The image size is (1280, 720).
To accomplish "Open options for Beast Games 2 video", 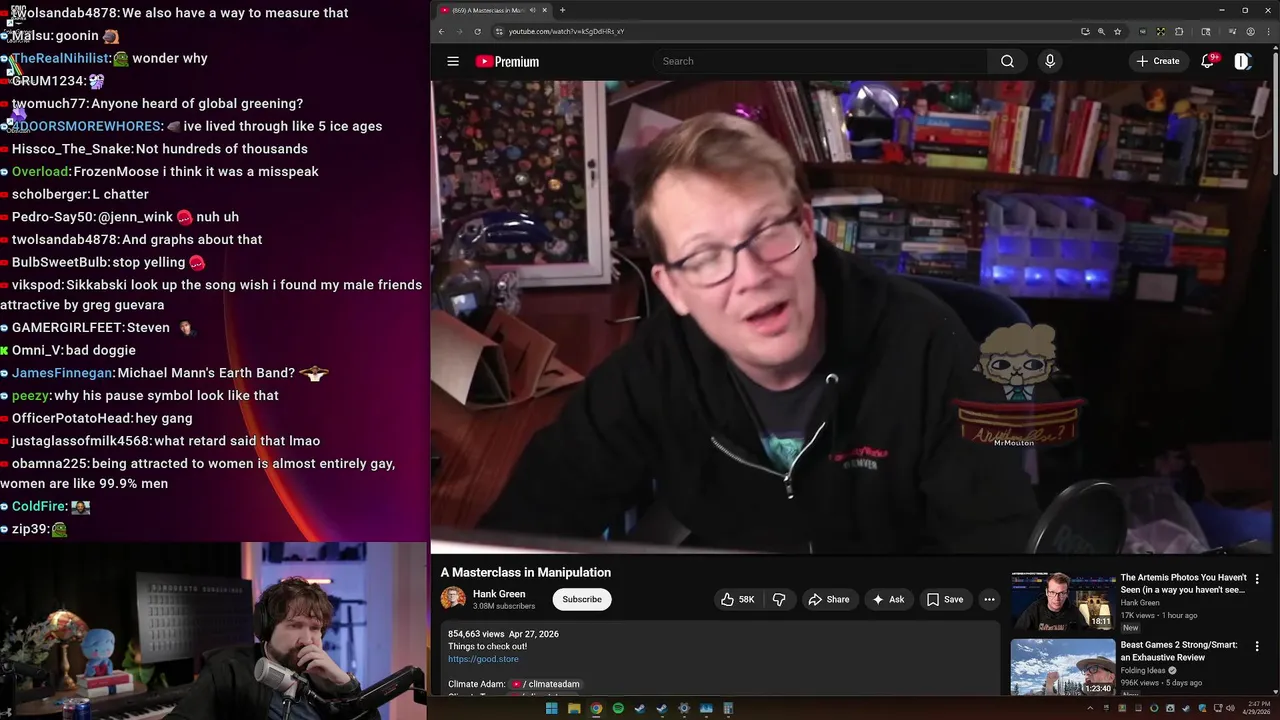I will pyautogui.click(x=1257, y=646).
